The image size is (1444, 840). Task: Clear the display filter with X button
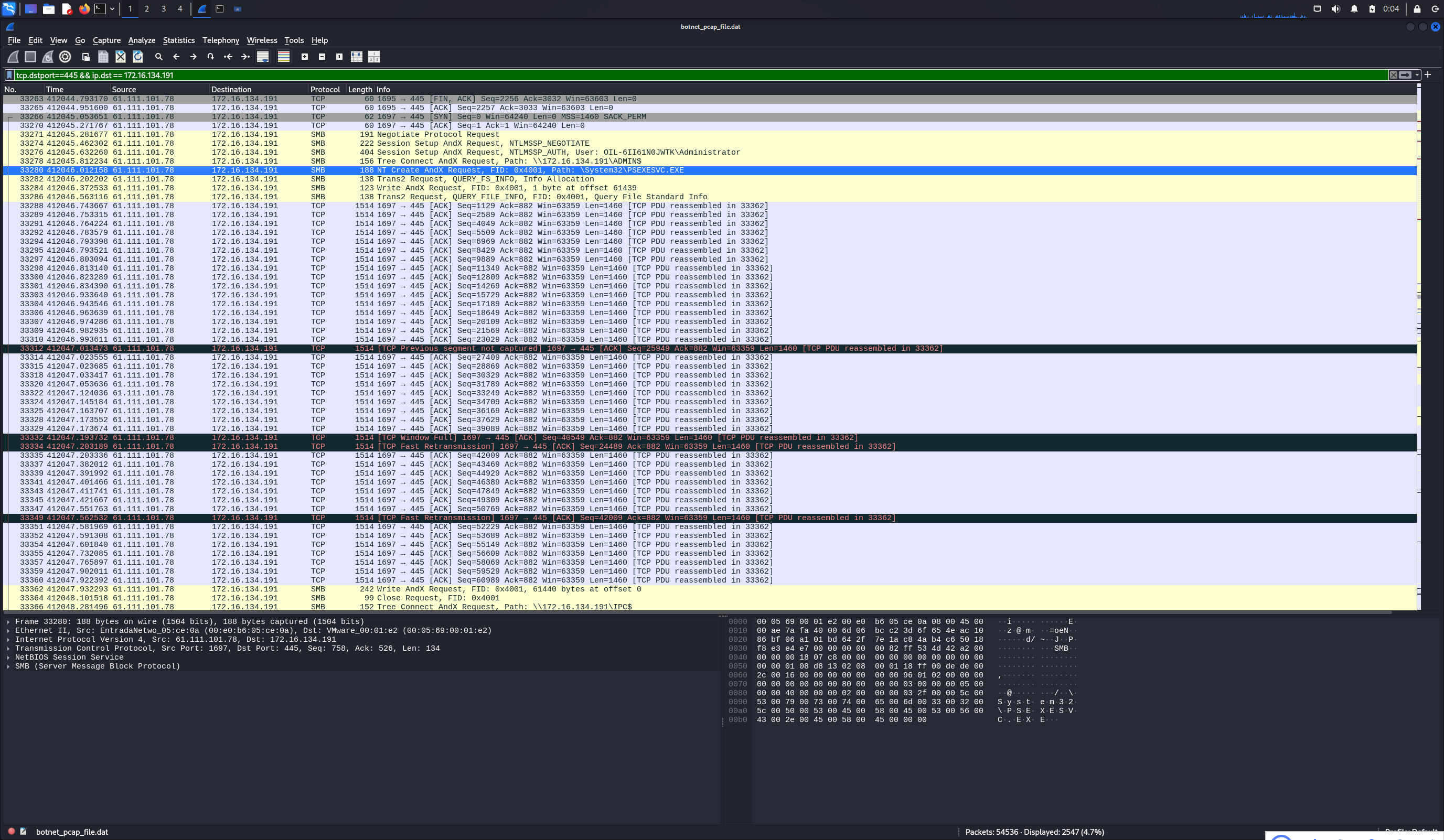[x=1393, y=75]
